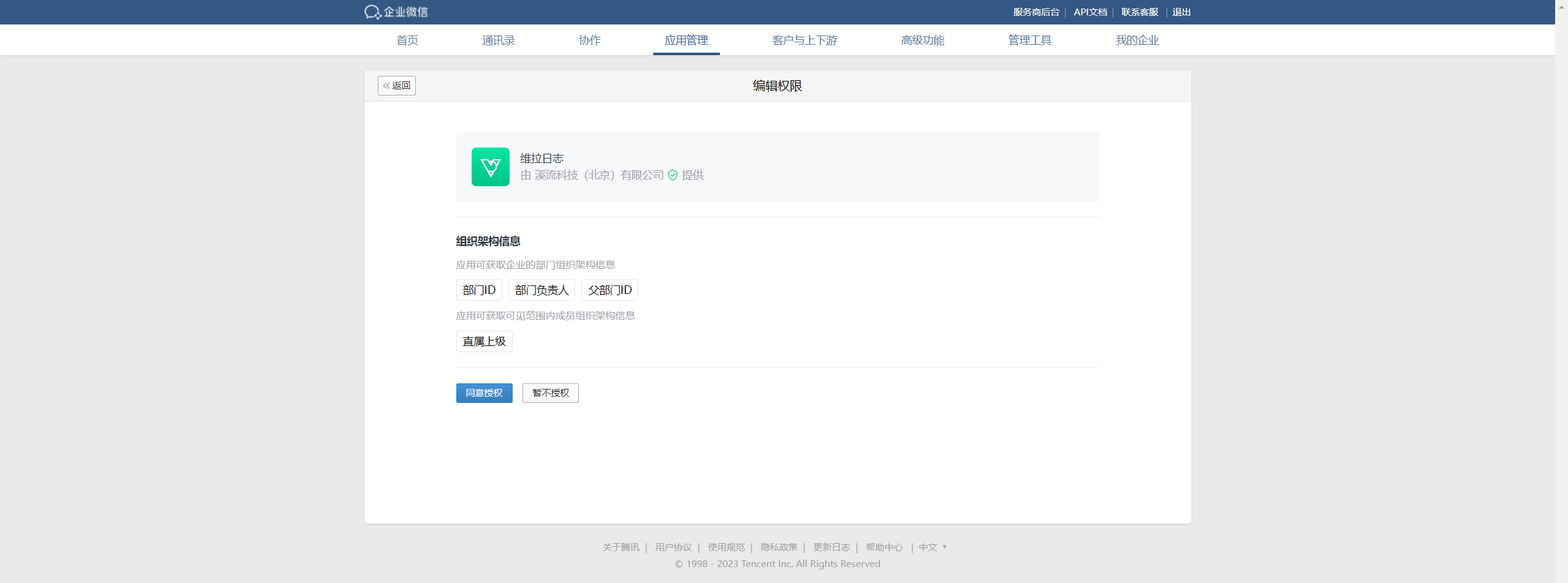This screenshot has height=583, width=1568.
Task: Go back using the 返回 button
Action: pos(397,86)
